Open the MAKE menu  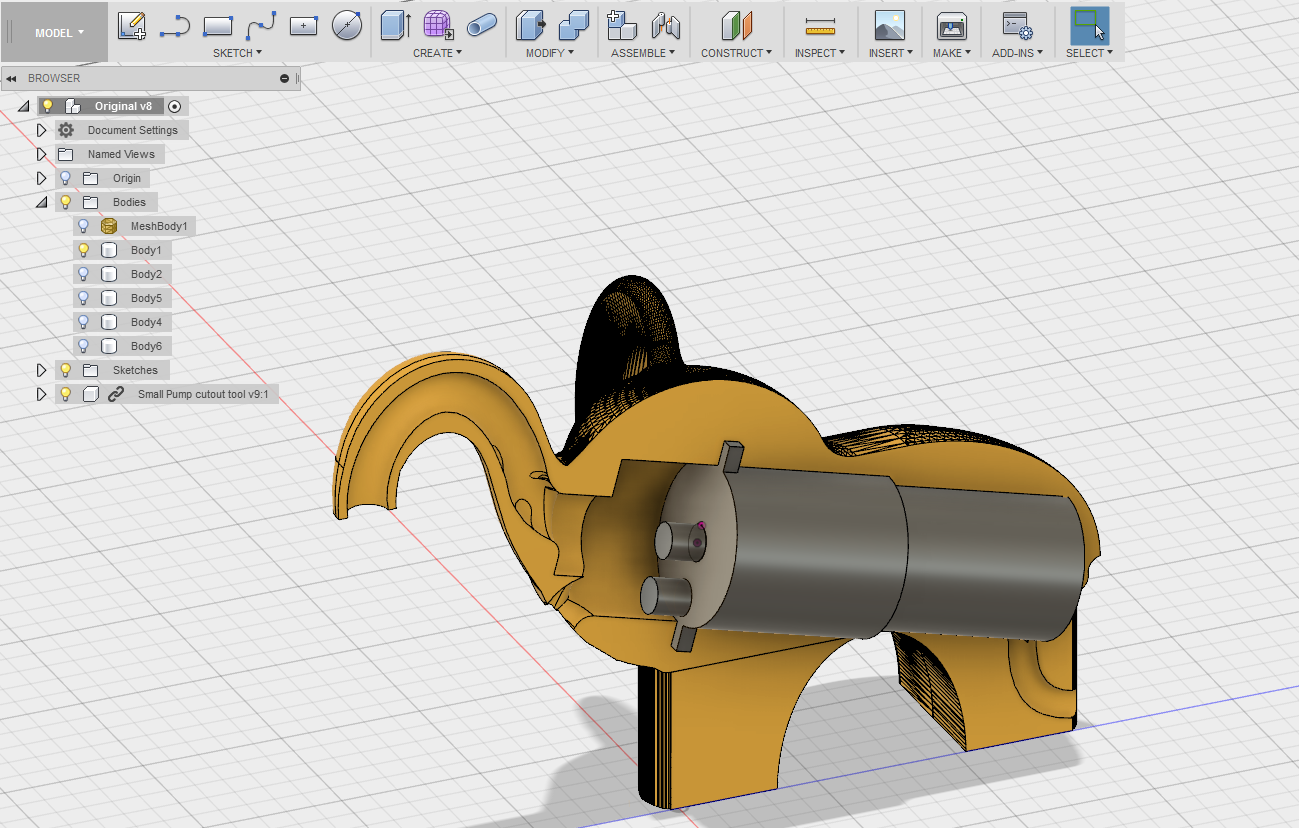point(952,53)
